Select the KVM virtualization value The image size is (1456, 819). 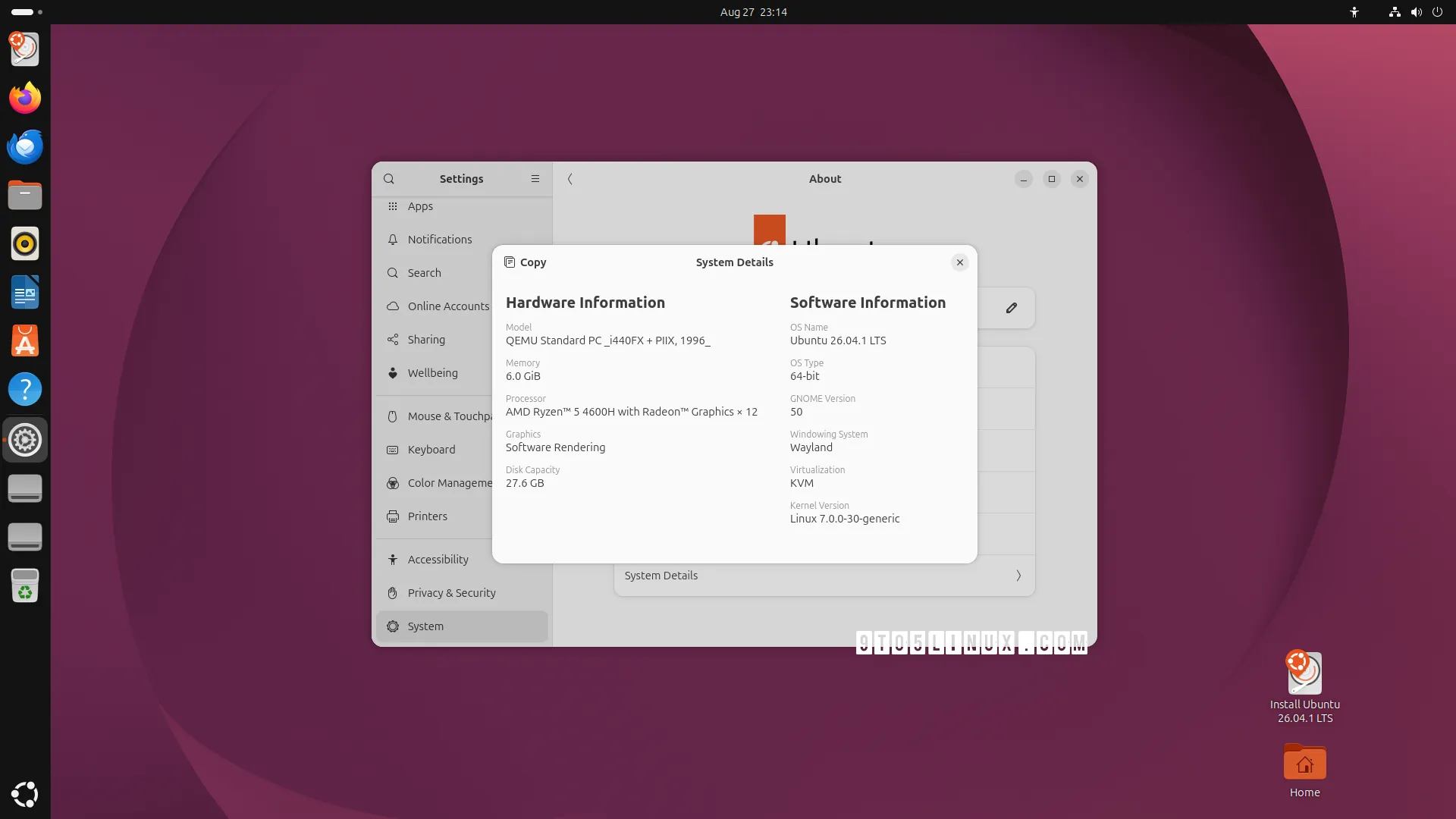coord(802,483)
